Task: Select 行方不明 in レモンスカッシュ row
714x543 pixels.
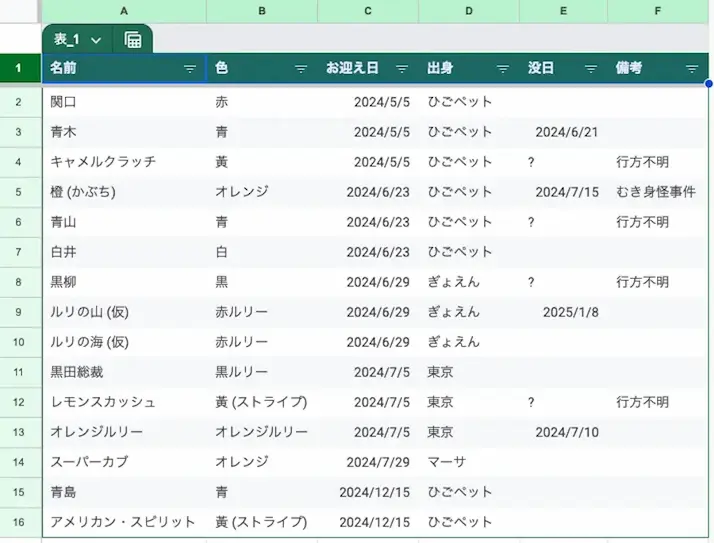Action: 658,402
